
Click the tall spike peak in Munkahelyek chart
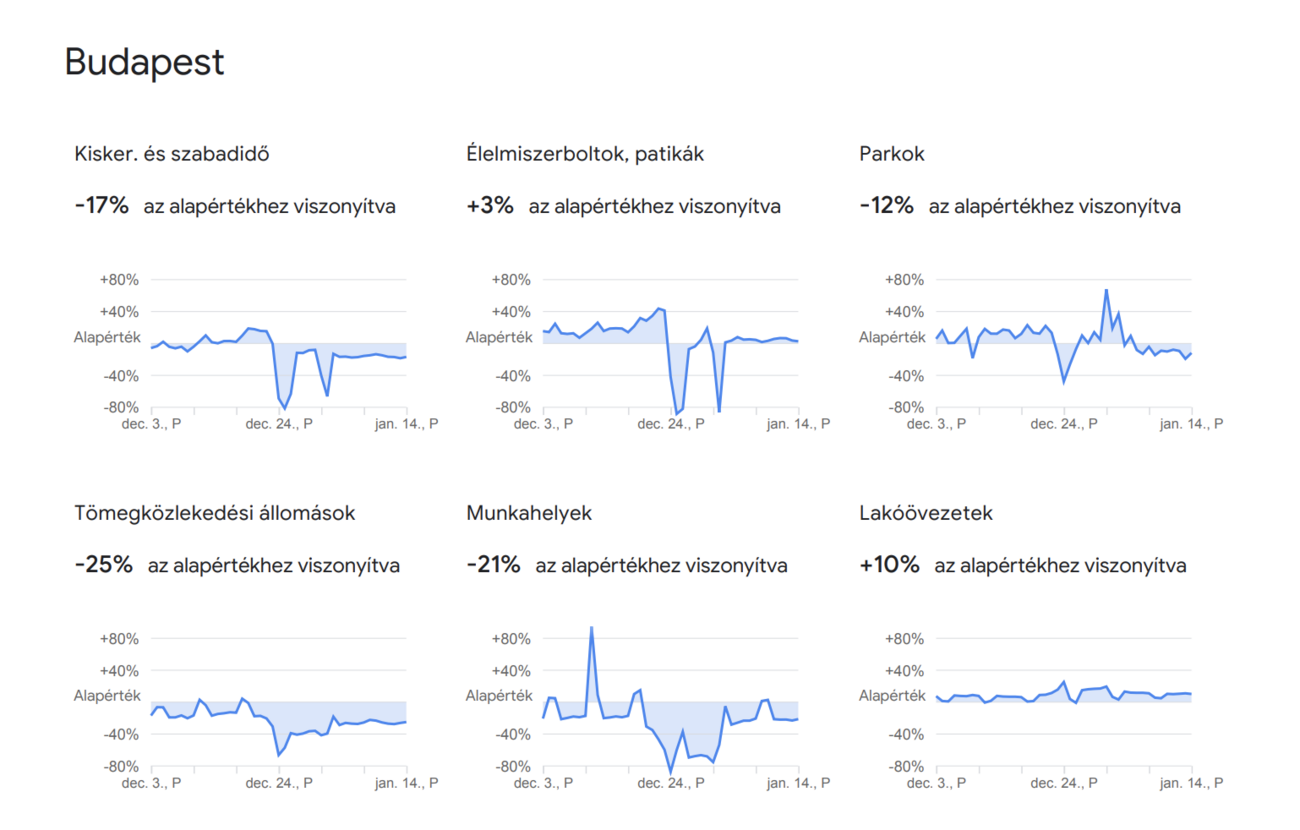pos(591,628)
